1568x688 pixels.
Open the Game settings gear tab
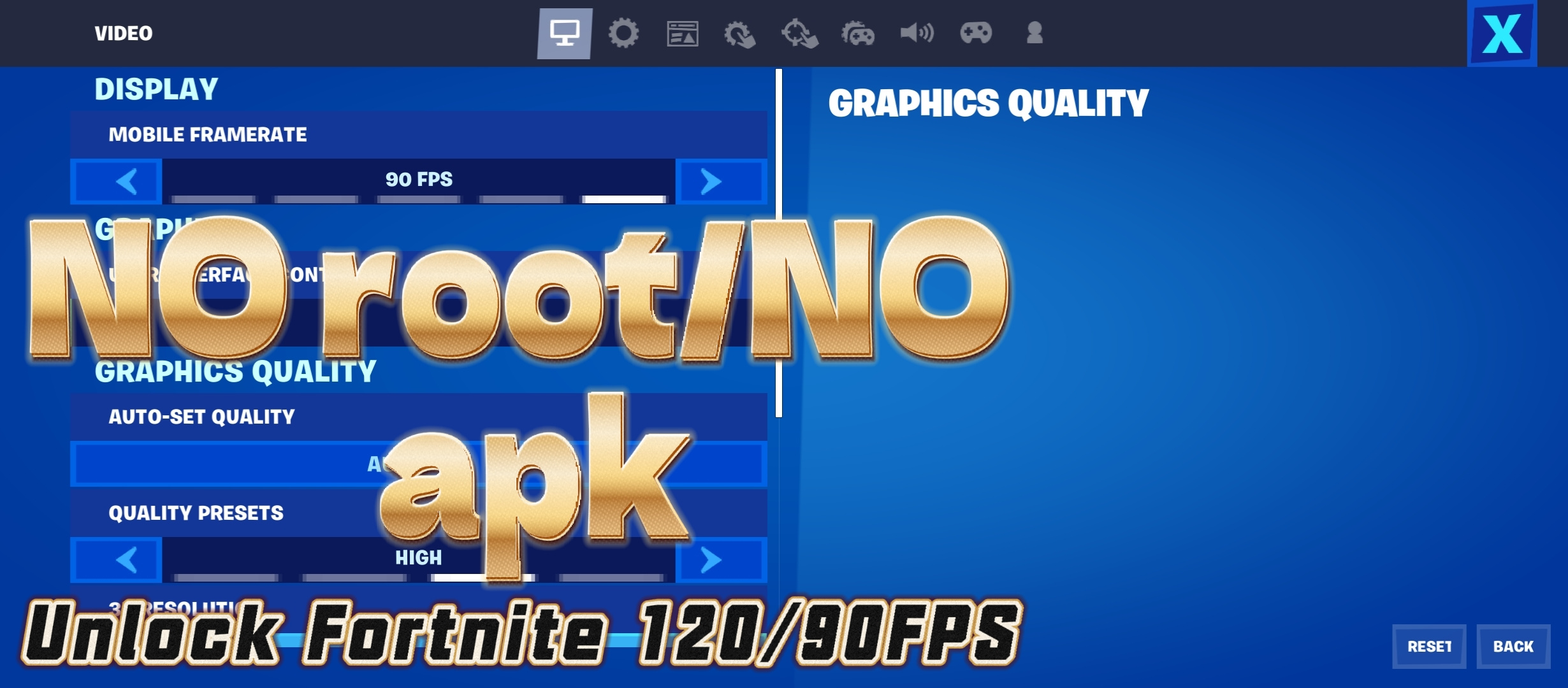623,33
